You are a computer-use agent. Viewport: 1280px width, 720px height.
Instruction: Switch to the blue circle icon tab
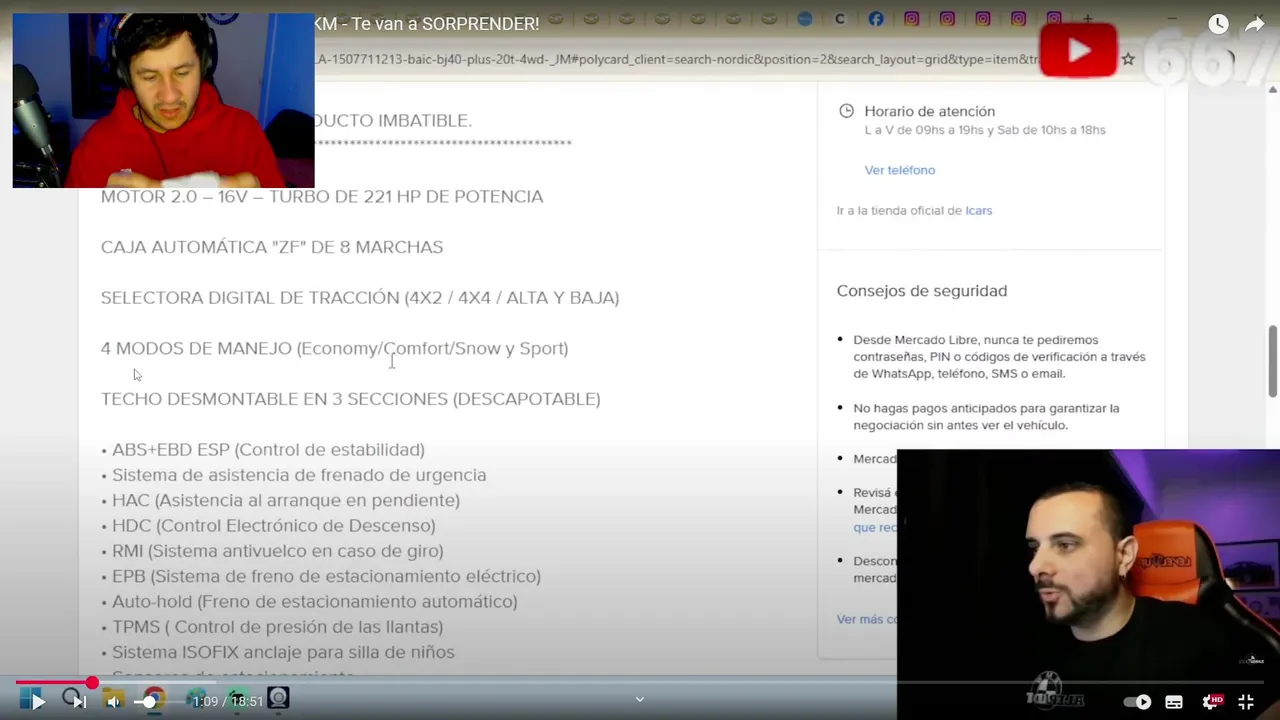tap(805, 19)
